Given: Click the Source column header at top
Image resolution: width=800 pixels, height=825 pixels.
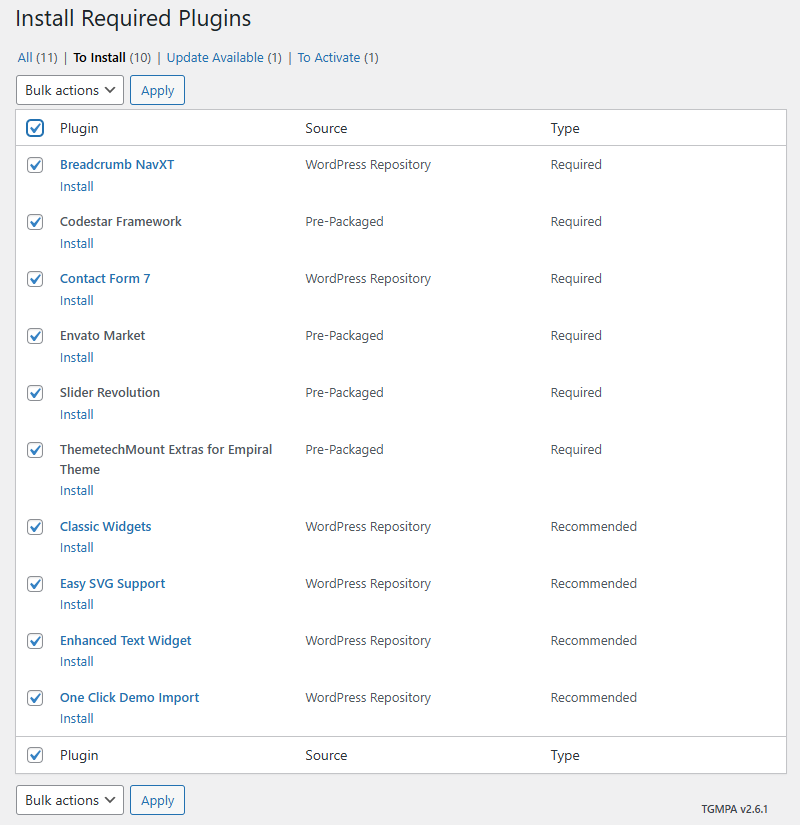Looking at the screenshot, I should pyautogui.click(x=326, y=128).
